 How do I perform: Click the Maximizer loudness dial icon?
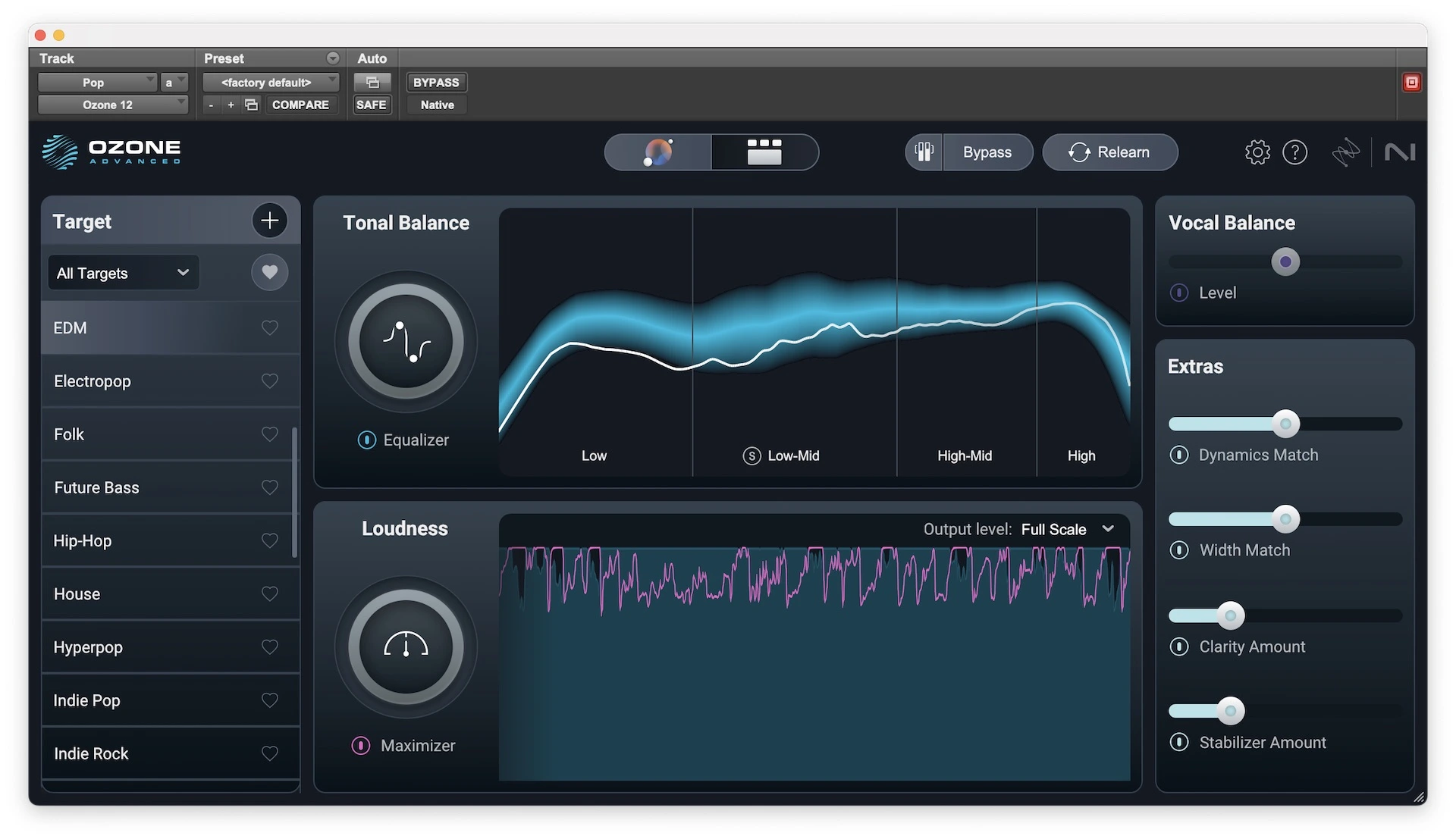pos(406,647)
